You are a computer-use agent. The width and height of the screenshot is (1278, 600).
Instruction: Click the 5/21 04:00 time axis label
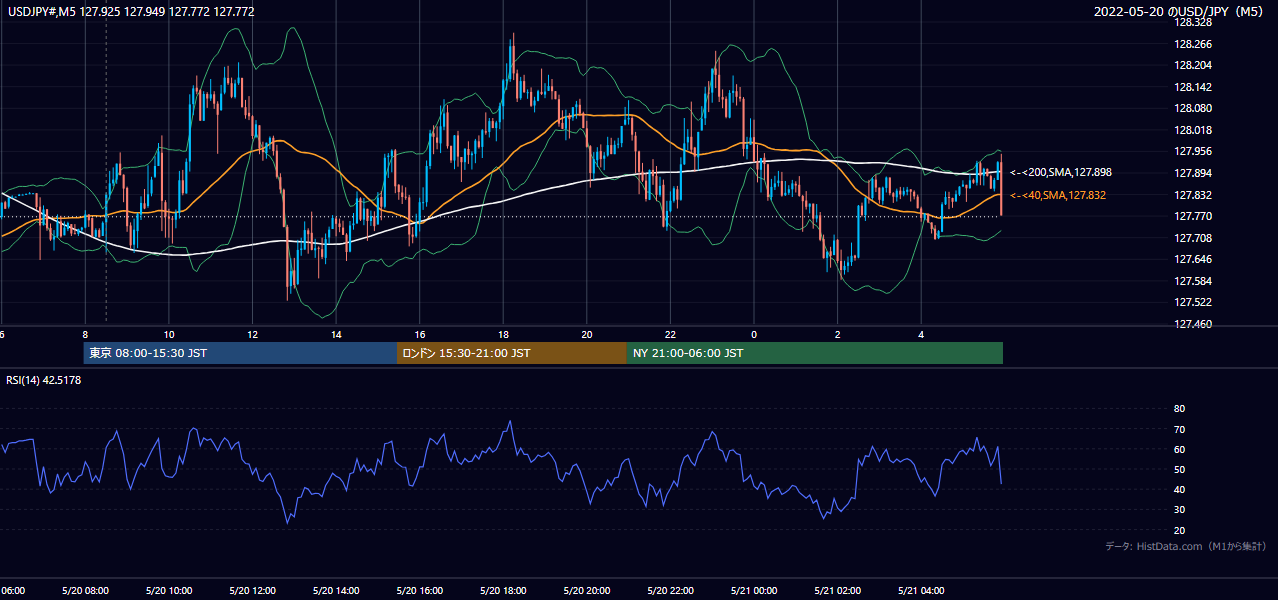click(x=920, y=591)
